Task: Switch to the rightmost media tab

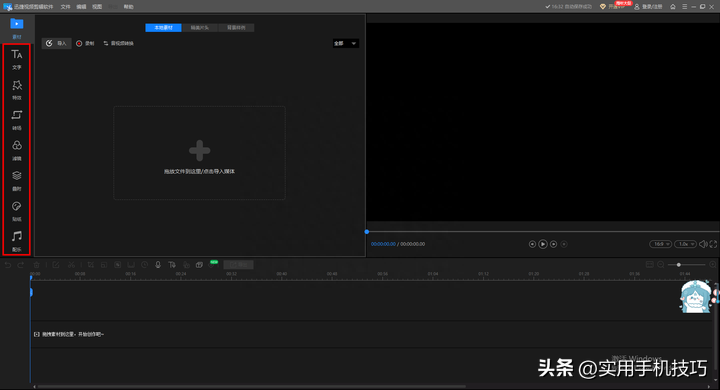Action: (236, 28)
